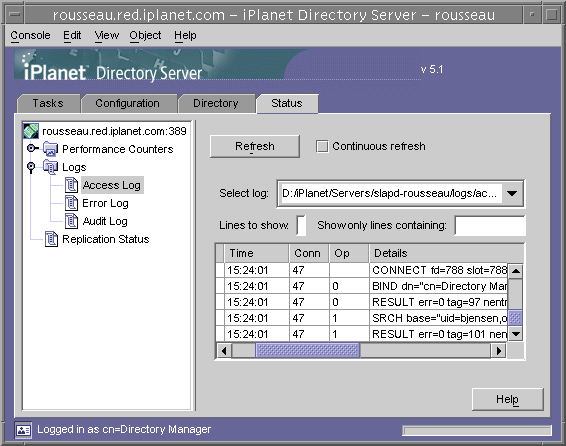This screenshot has width=566, height=446.
Task: Open the Select log dropdown arrow
Action: pyautogui.click(x=511, y=193)
